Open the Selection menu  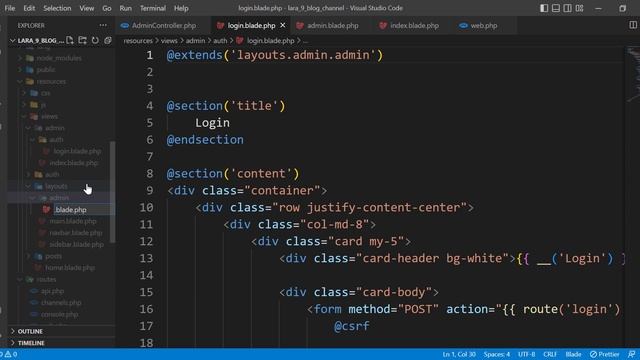57,8
